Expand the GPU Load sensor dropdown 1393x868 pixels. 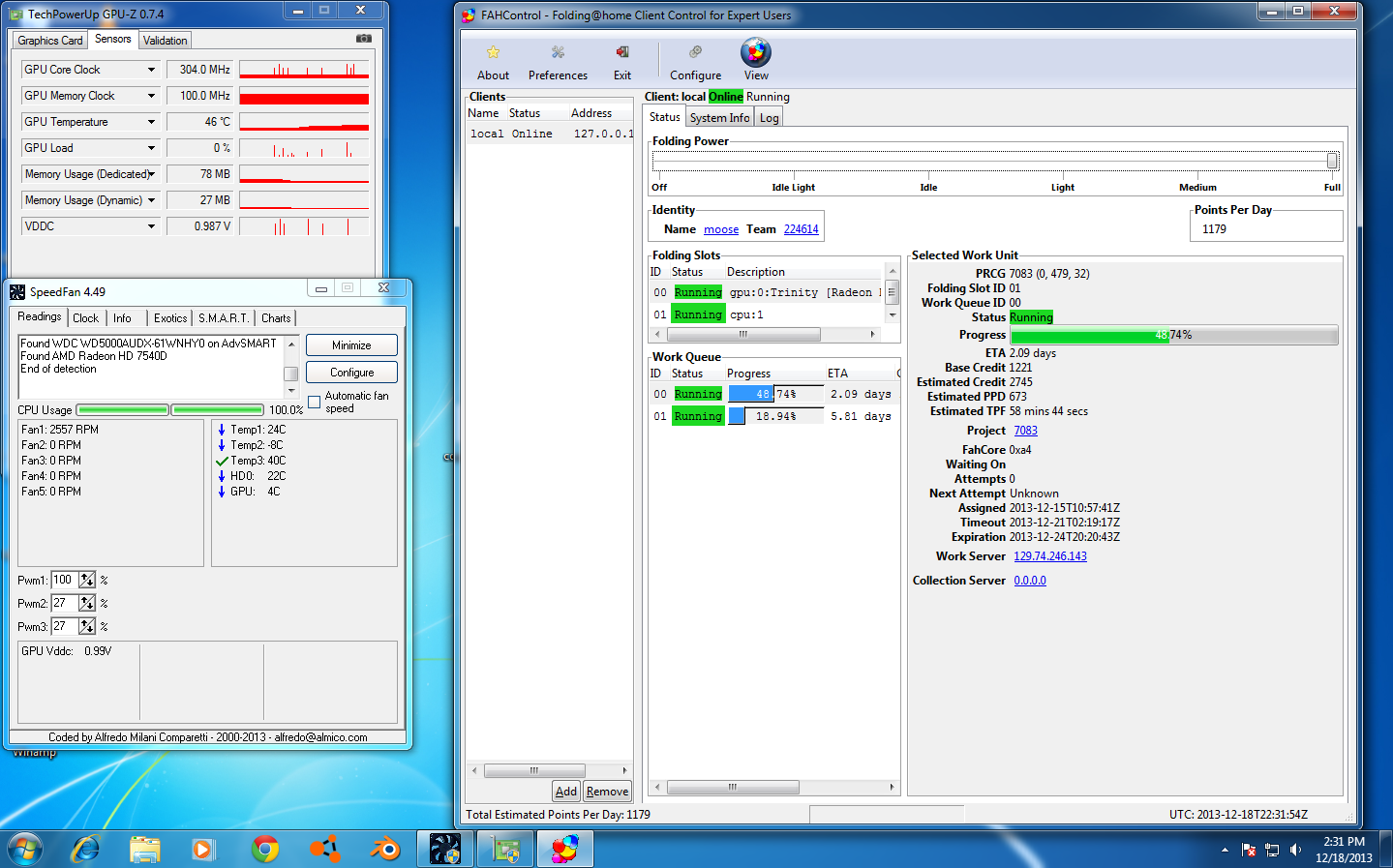click(151, 148)
